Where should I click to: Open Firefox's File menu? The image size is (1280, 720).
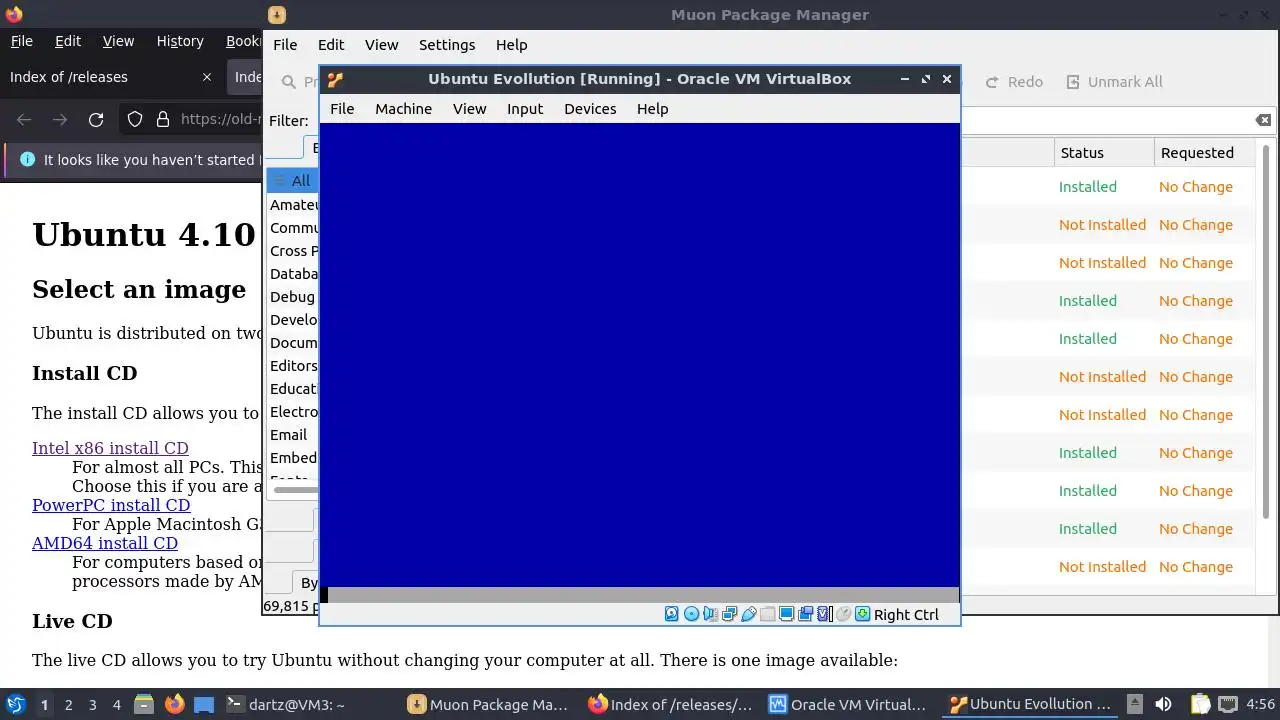click(x=21, y=41)
